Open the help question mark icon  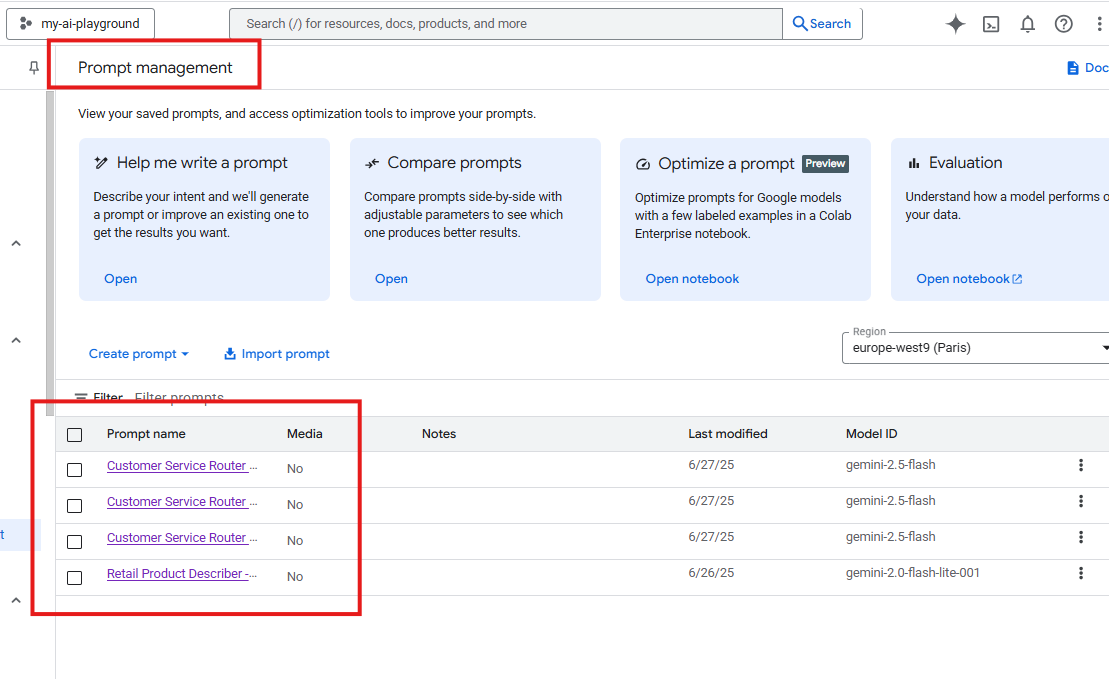(x=1063, y=24)
